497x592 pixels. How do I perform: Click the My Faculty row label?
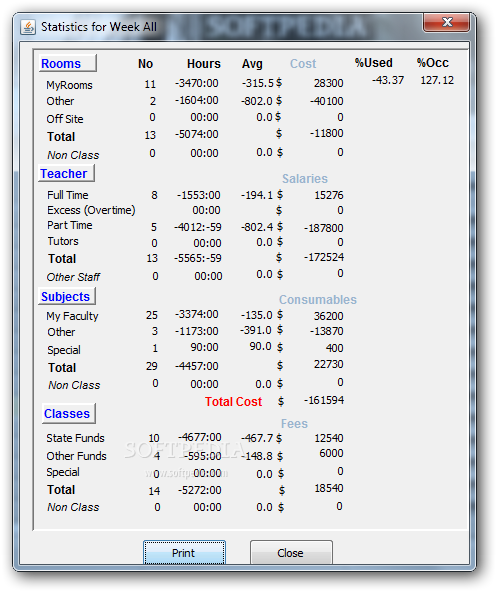coord(72,316)
